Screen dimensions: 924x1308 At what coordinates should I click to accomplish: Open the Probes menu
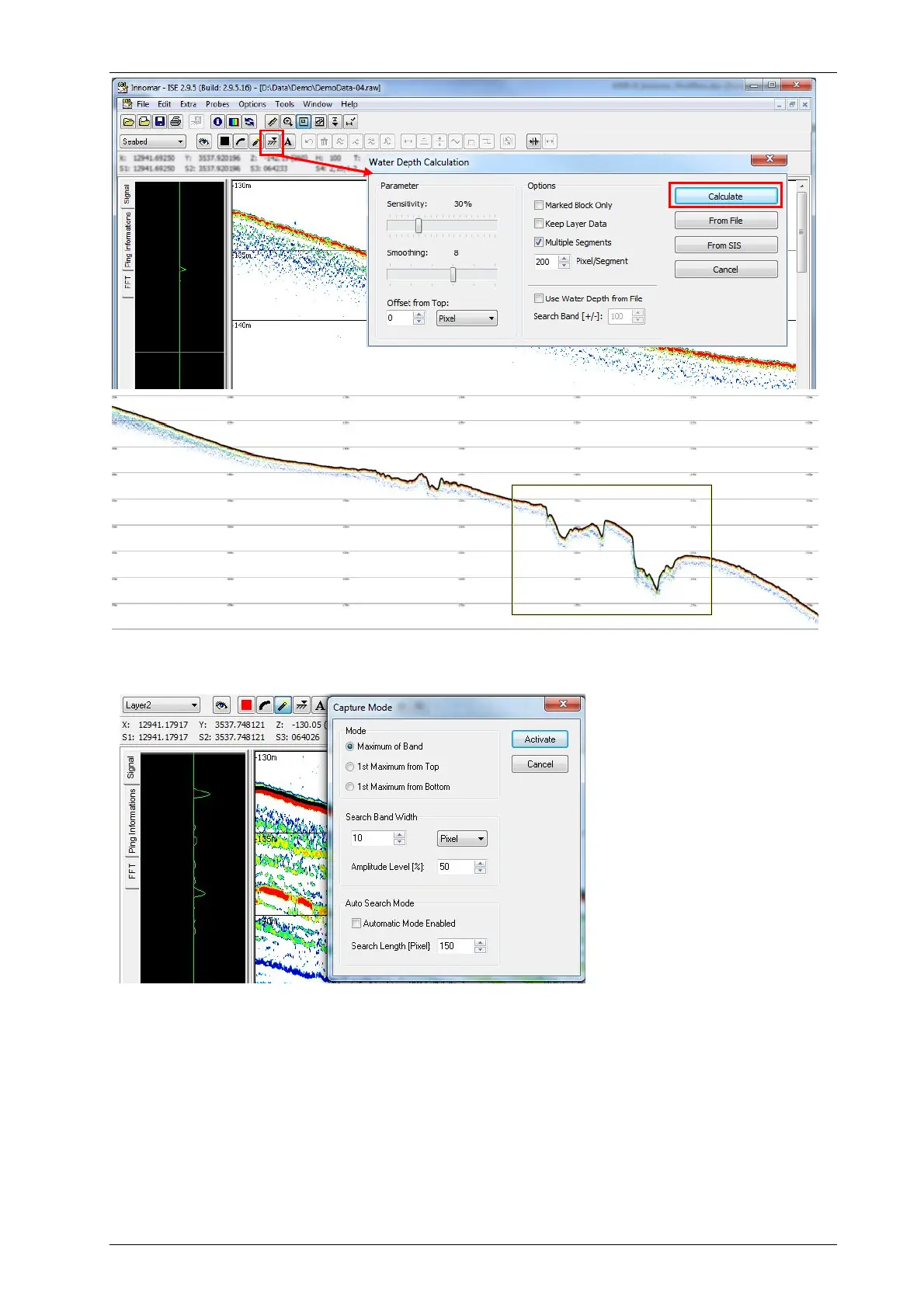point(217,104)
